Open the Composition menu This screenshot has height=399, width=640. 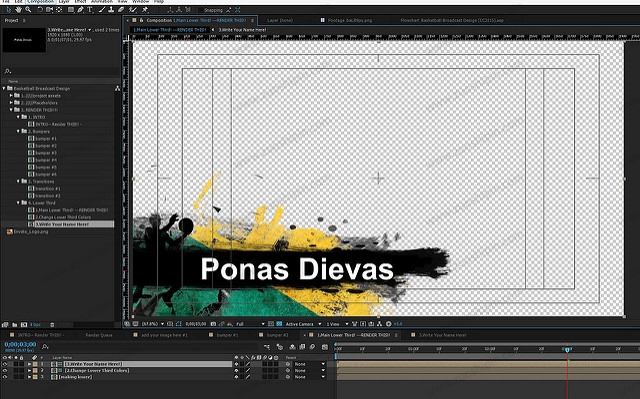pos(40,2)
